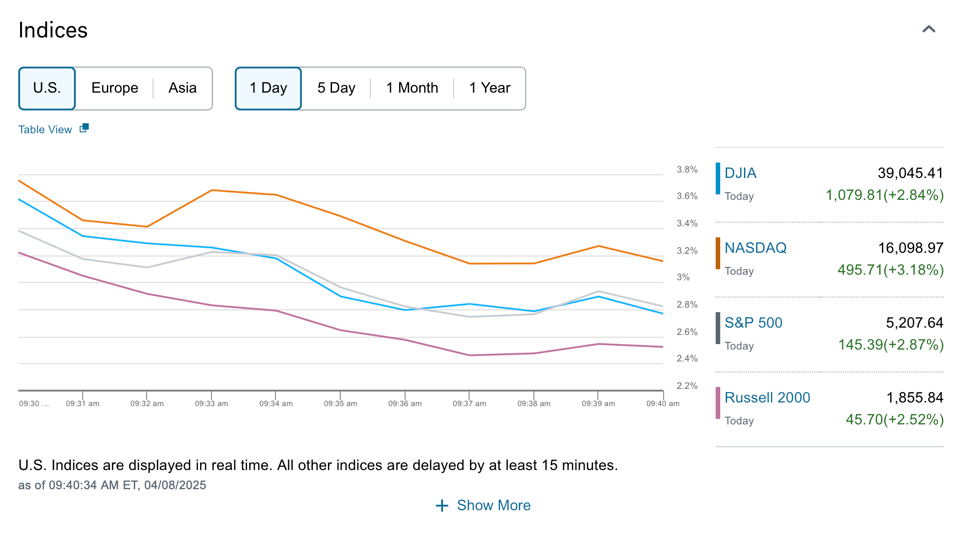Open the S&P 500 index link
Viewport: 960px width, 533px height.
753,323
